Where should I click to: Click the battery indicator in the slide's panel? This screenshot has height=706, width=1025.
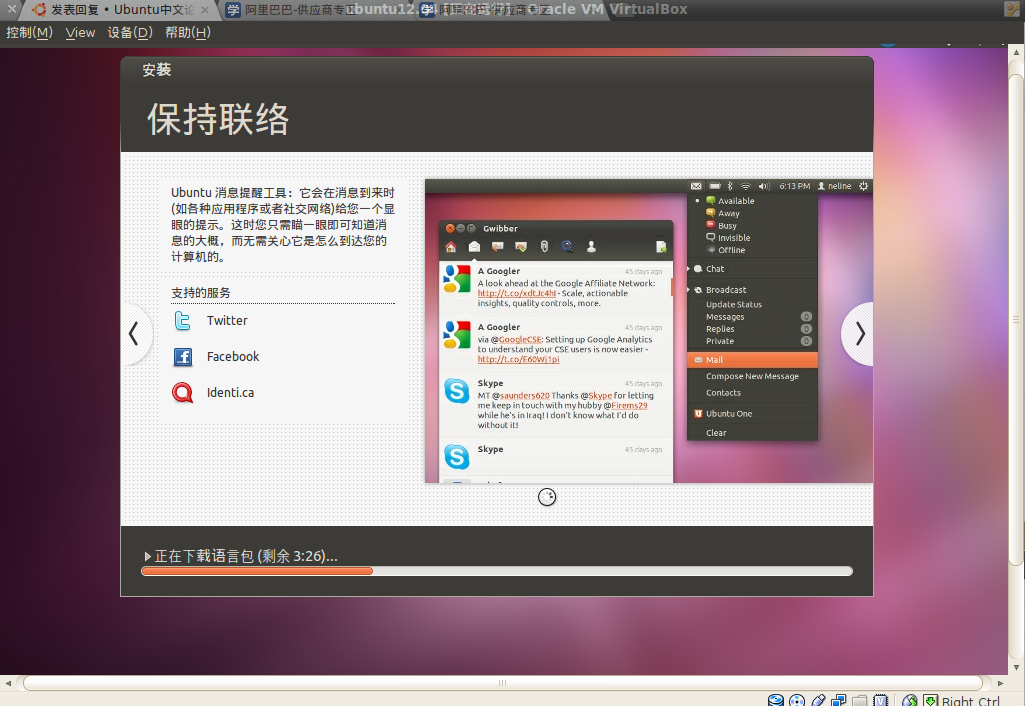tap(714, 186)
